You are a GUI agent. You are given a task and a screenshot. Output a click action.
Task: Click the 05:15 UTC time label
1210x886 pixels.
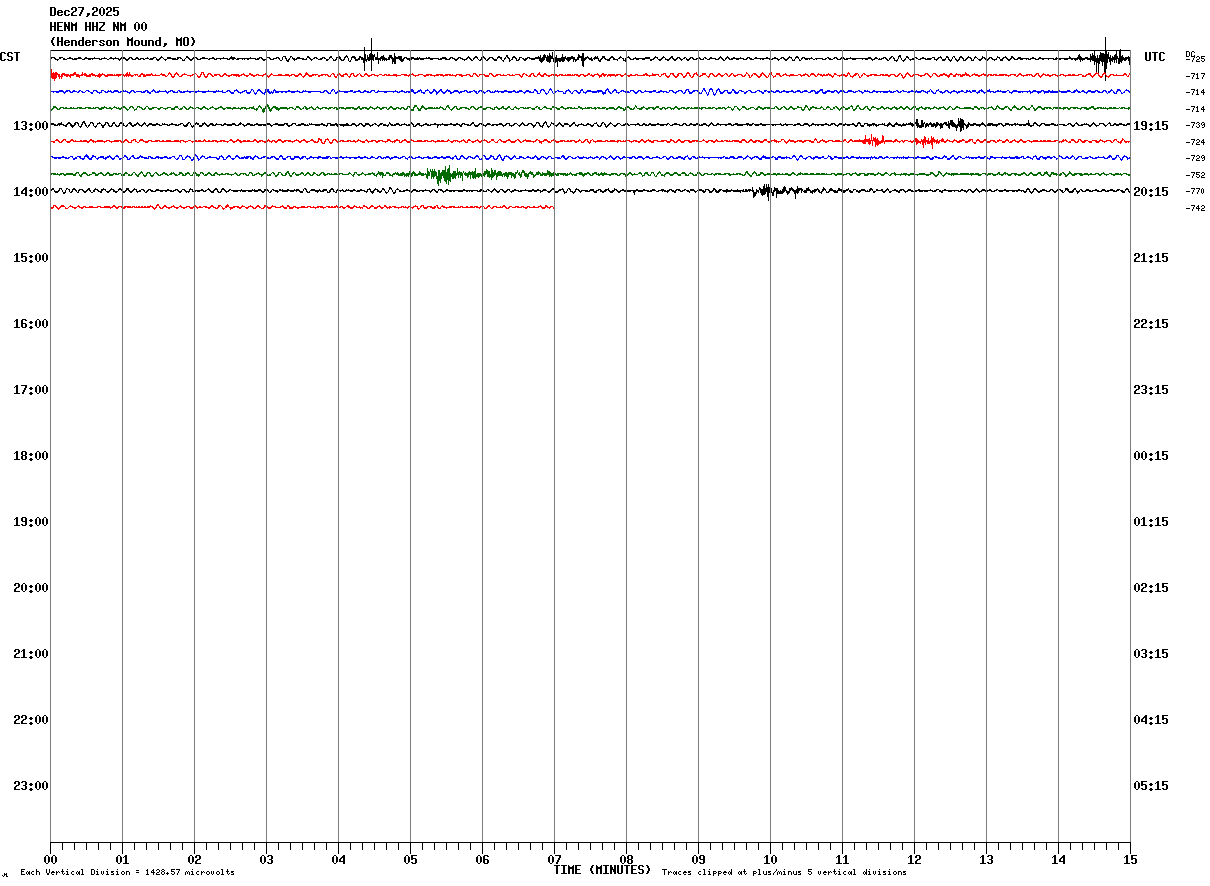(x=1152, y=786)
